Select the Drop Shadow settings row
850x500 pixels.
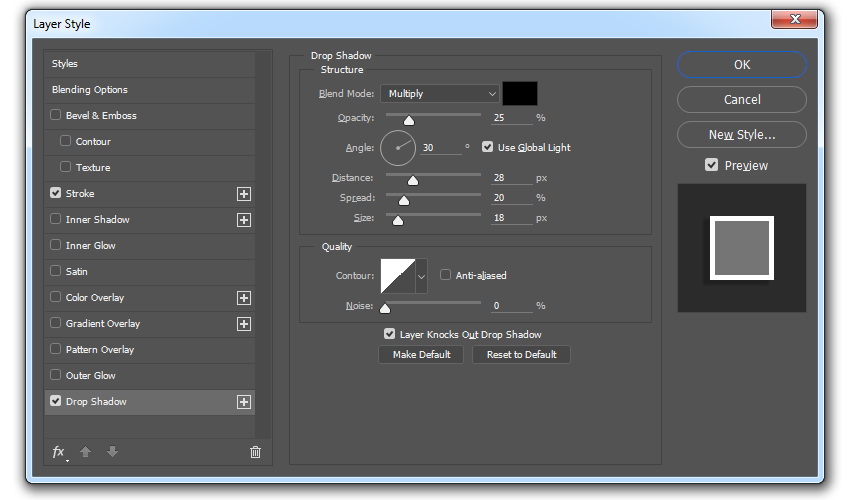(x=150, y=402)
